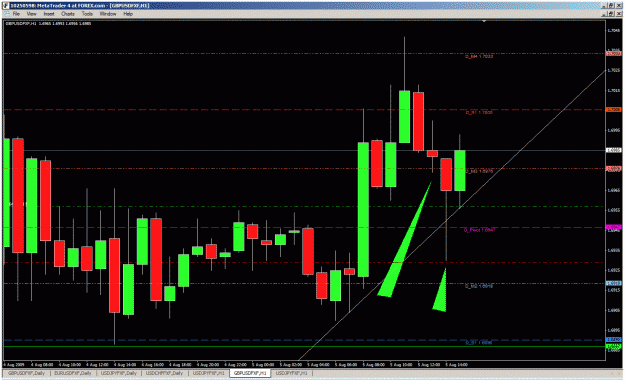Click the 4 Aug 12:00 time label
Image resolution: width=625 pixels, height=380 pixels.
(x=97, y=365)
